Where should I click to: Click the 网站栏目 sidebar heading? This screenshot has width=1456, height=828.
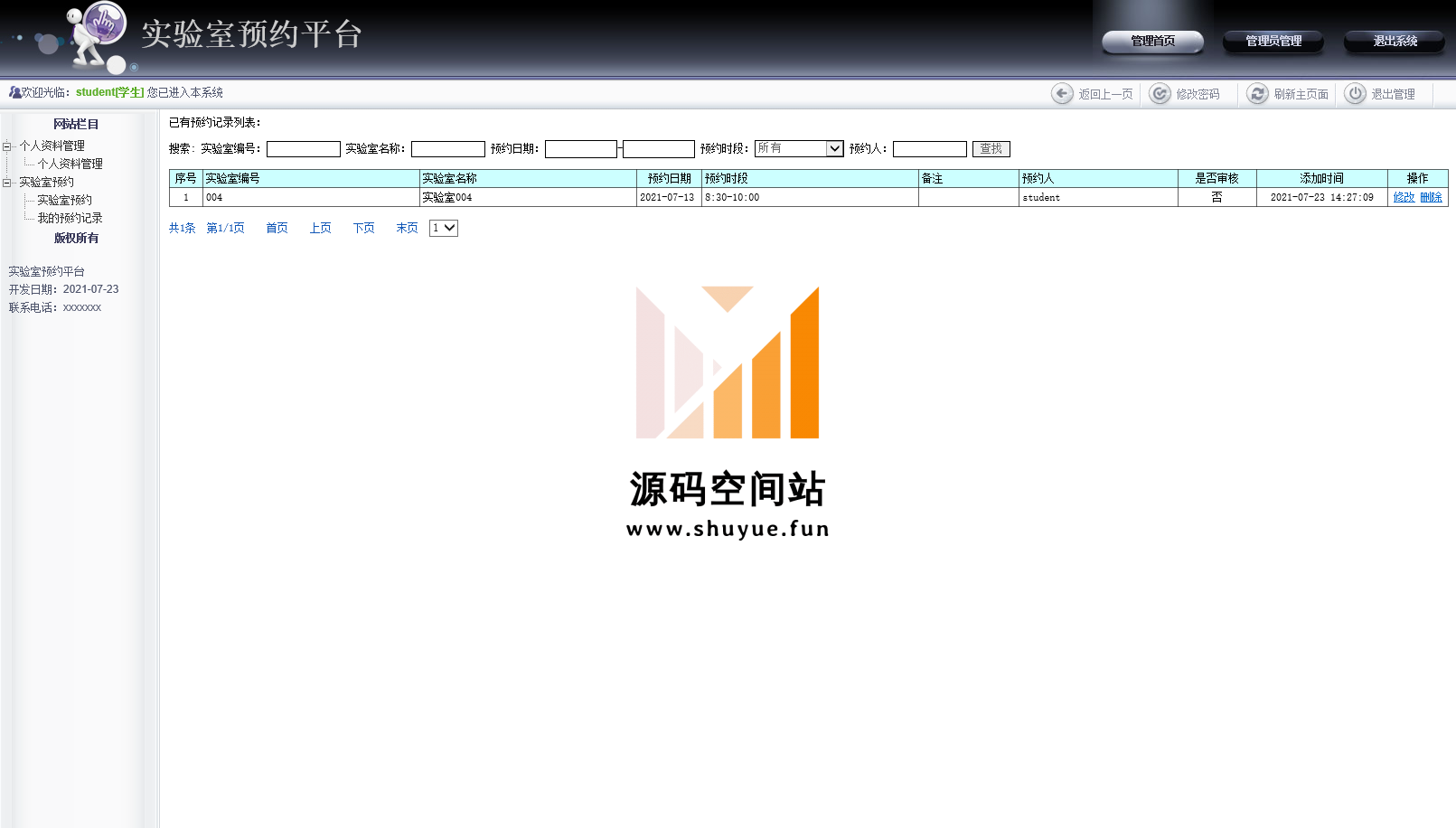pos(76,124)
